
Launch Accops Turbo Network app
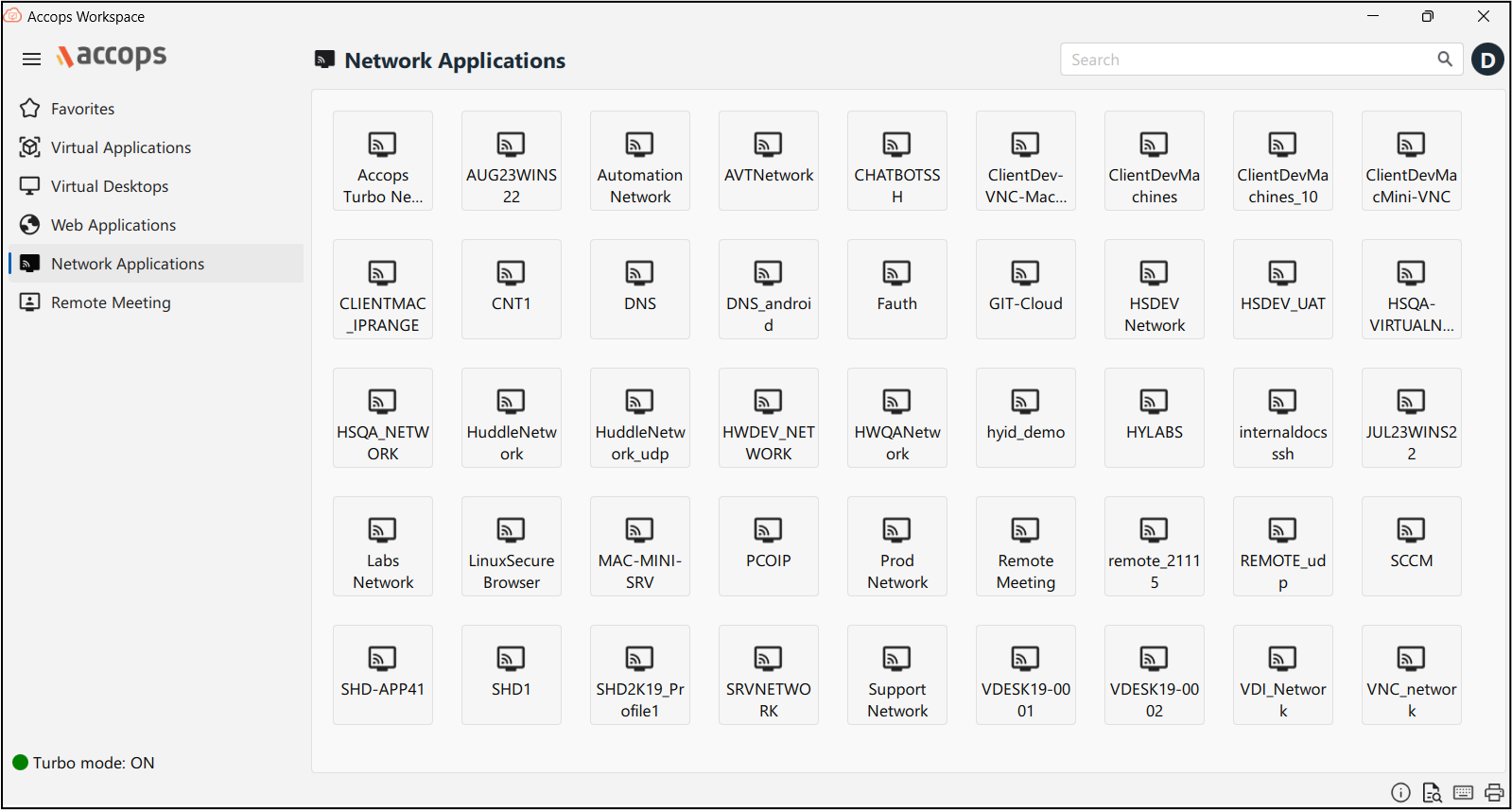(383, 161)
